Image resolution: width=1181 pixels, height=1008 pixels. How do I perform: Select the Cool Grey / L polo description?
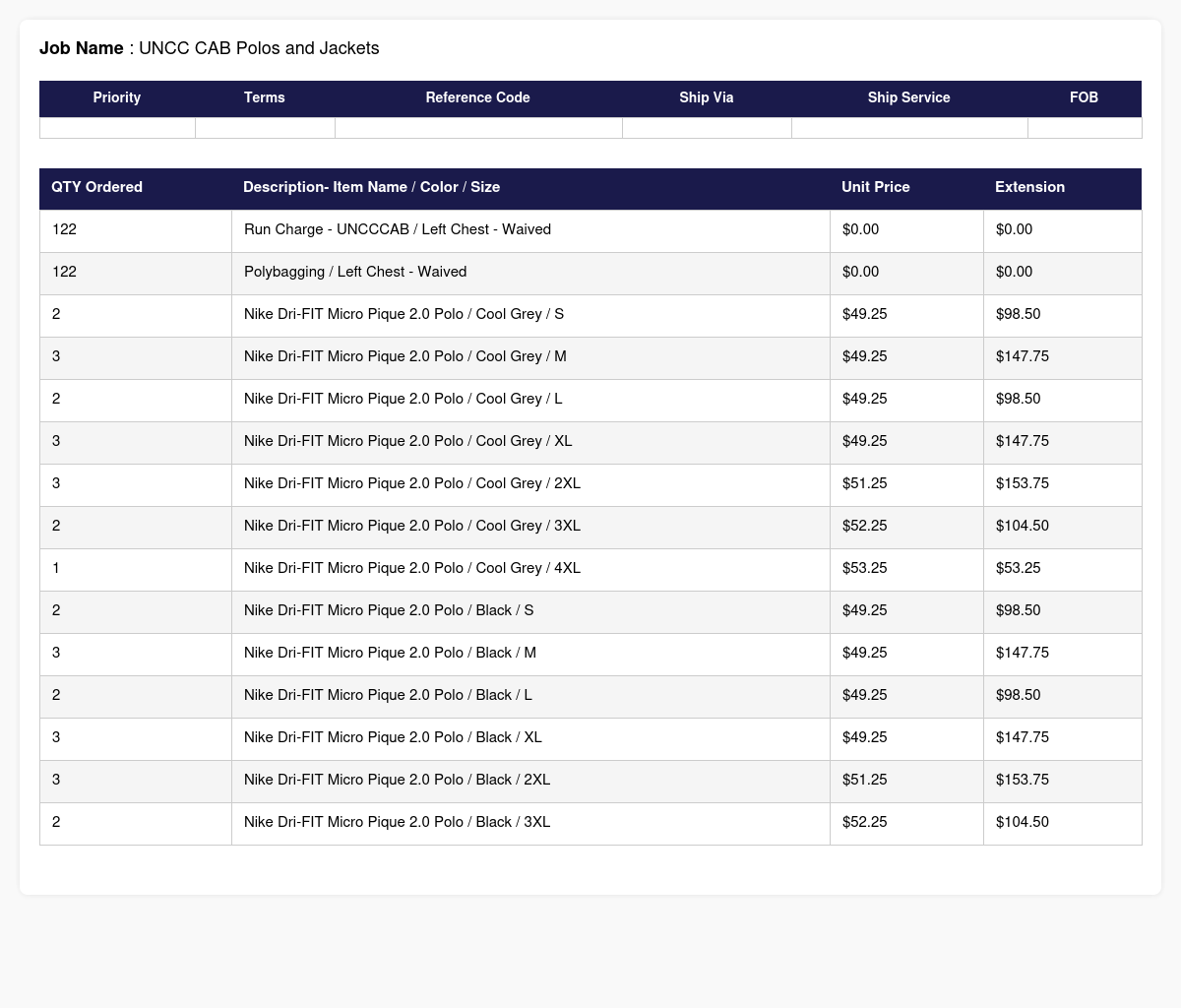pyautogui.click(x=404, y=399)
